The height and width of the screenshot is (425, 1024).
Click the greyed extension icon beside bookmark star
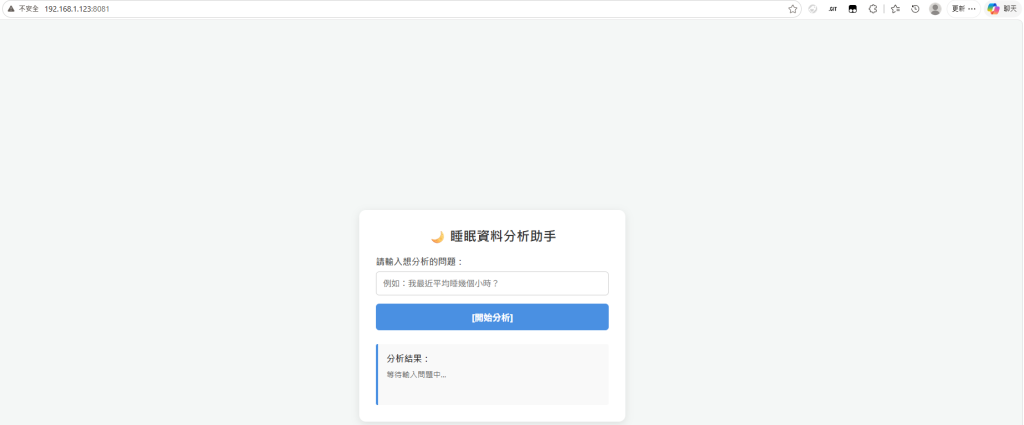(x=813, y=9)
